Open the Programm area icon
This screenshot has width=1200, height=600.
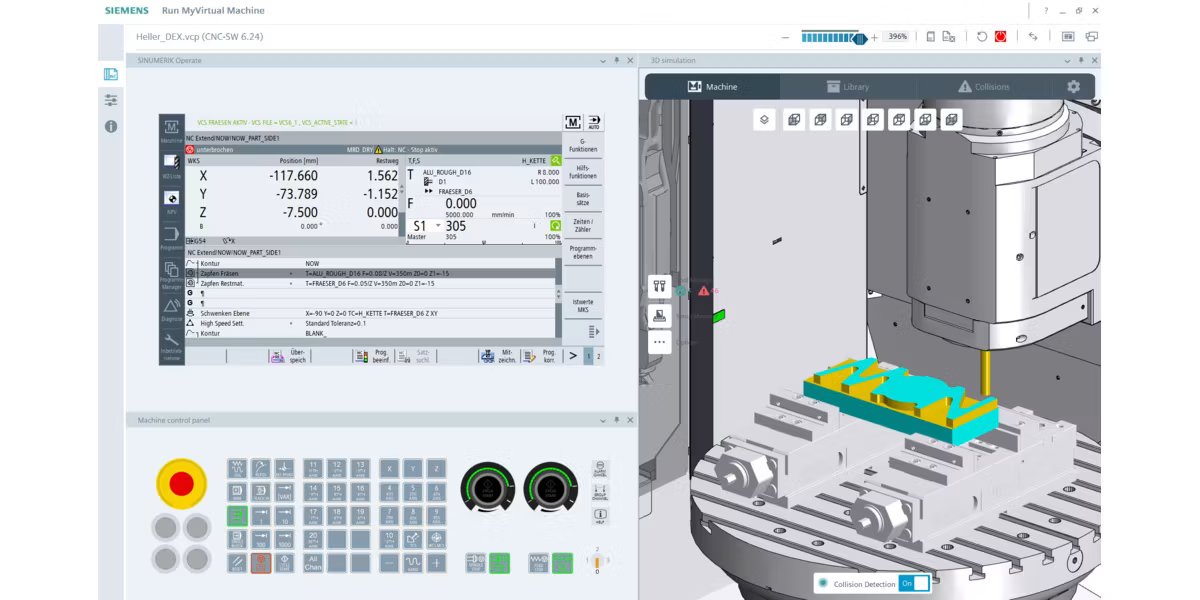point(171,237)
